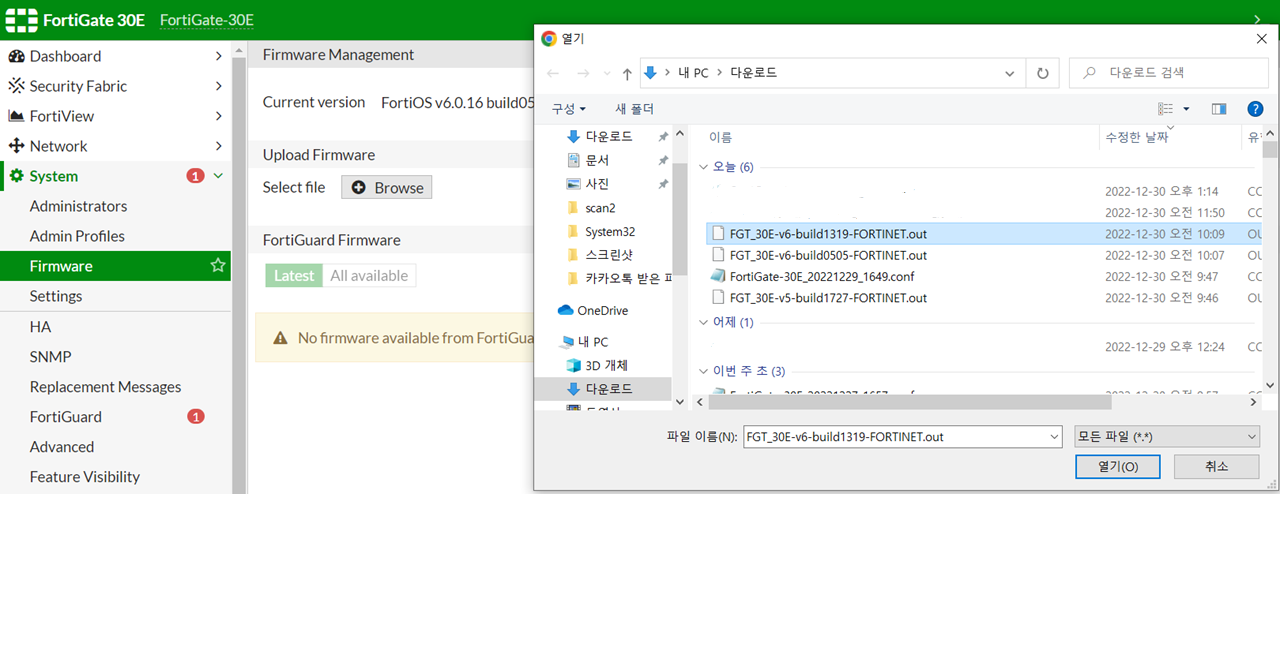Collapse the 이번 주 초 (3) group

pos(703,371)
